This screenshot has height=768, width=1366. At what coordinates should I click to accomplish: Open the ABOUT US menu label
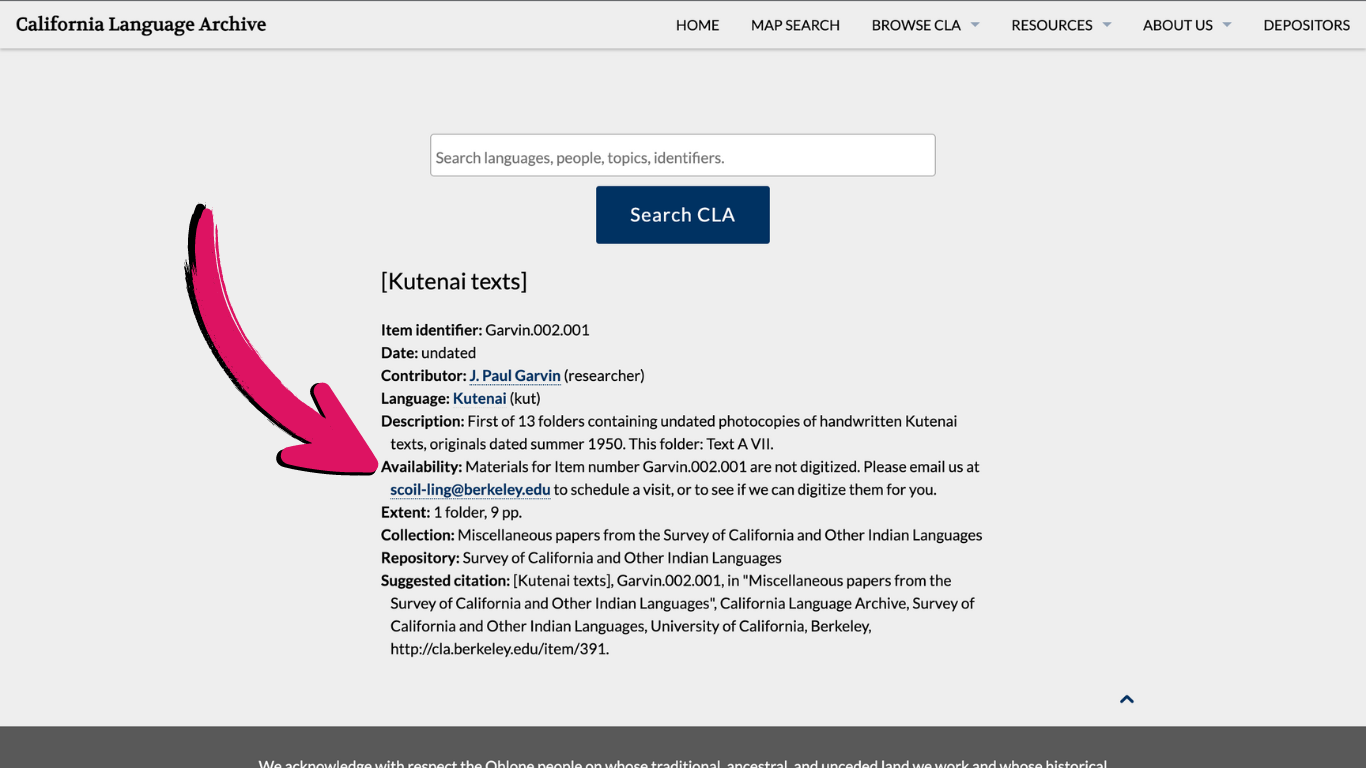tap(1178, 25)
